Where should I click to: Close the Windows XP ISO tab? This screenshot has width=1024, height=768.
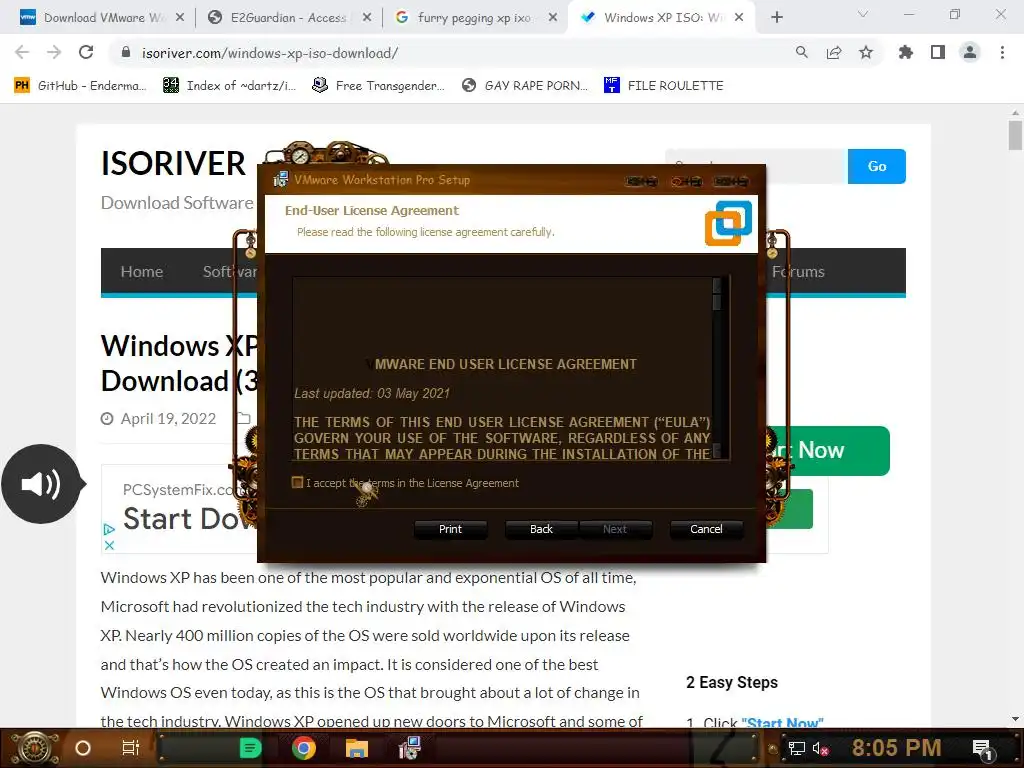click(739, 18)
